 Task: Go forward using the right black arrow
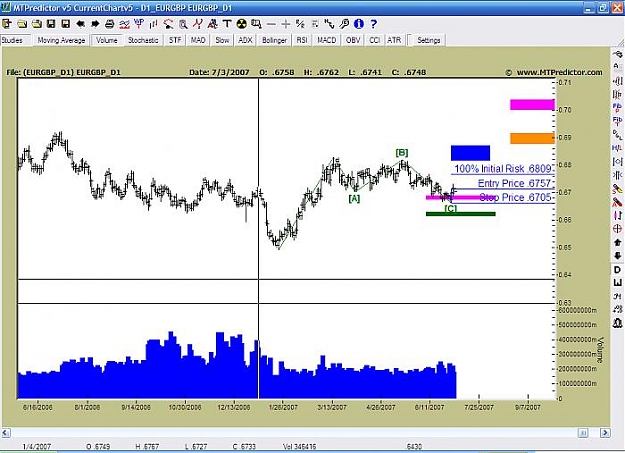(x=95, y=24)
